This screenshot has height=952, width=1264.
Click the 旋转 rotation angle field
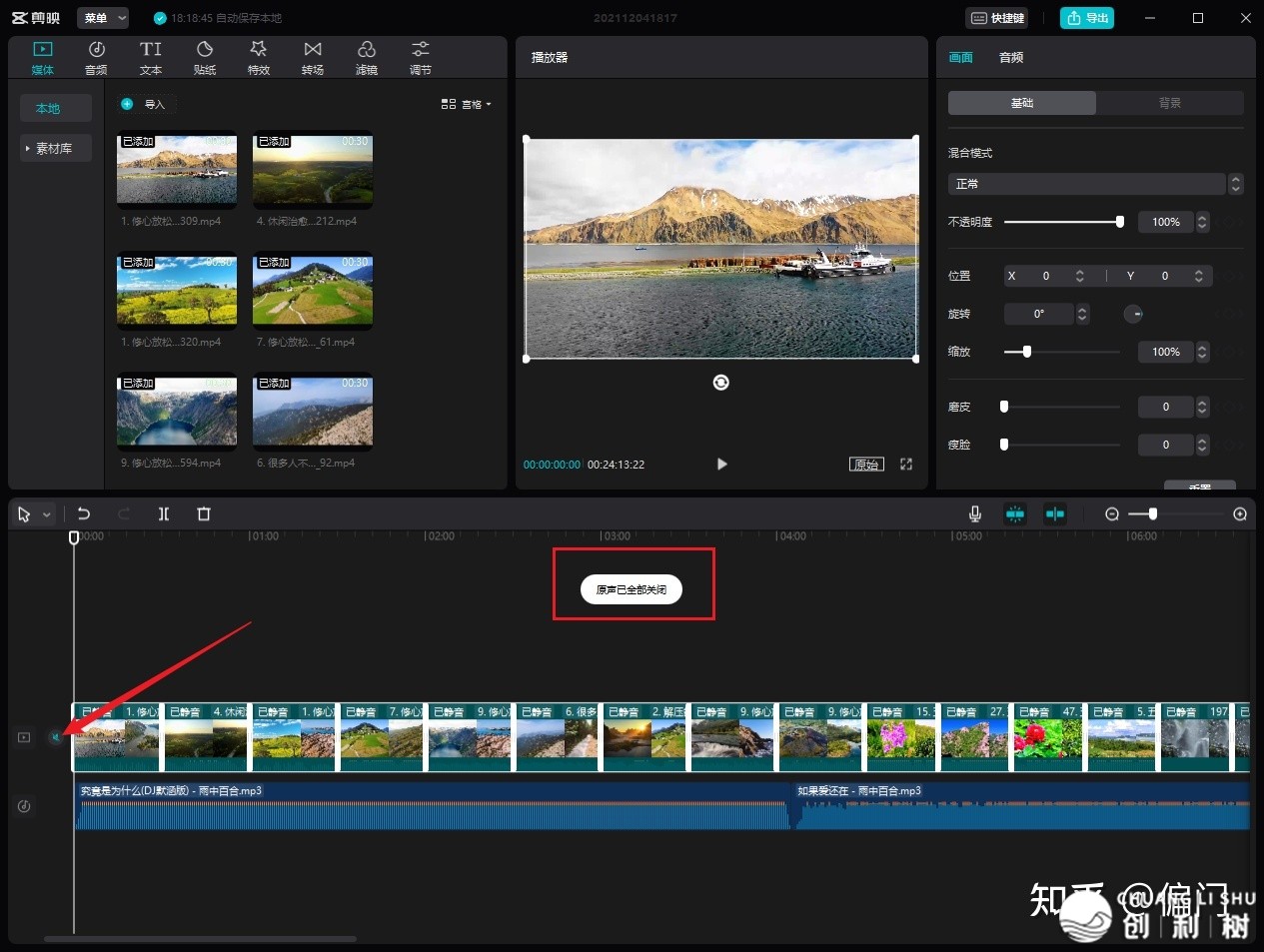point(1039,314)
